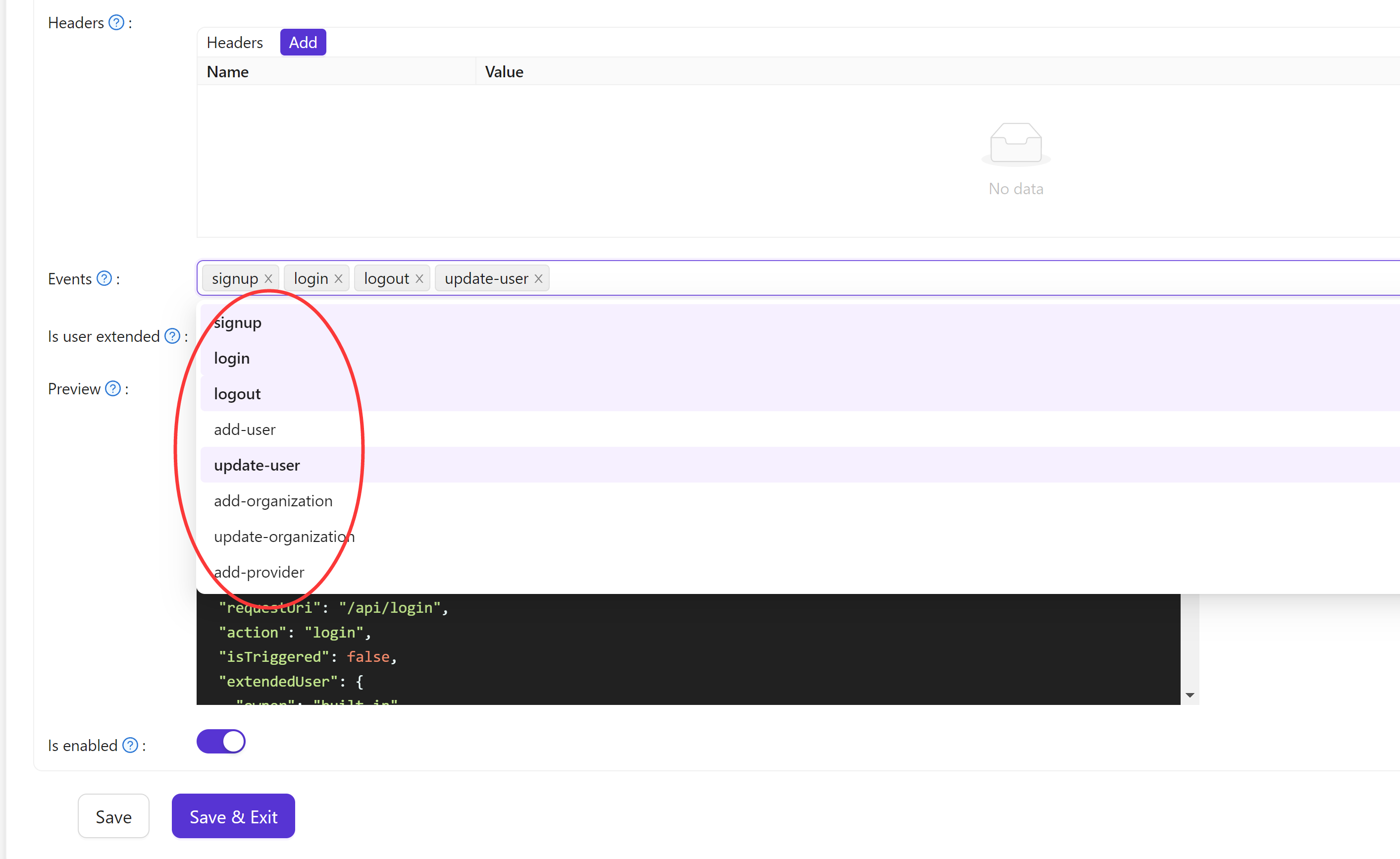The height and width of the screenshot is (859, 1400).
Task: Click the scroll-down arrow on the JSON preview
Action: click(x=1190, y=695)
